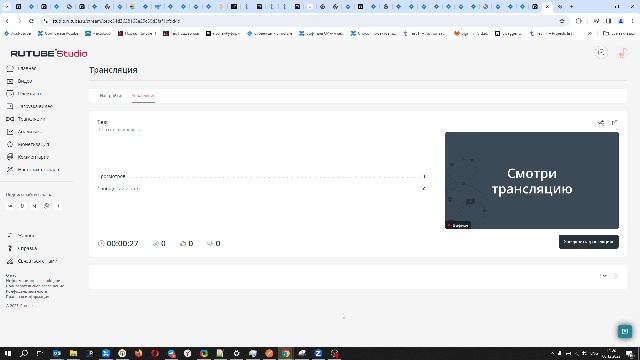
Task: Click the browser forward arrow
Action: (19, 21)
